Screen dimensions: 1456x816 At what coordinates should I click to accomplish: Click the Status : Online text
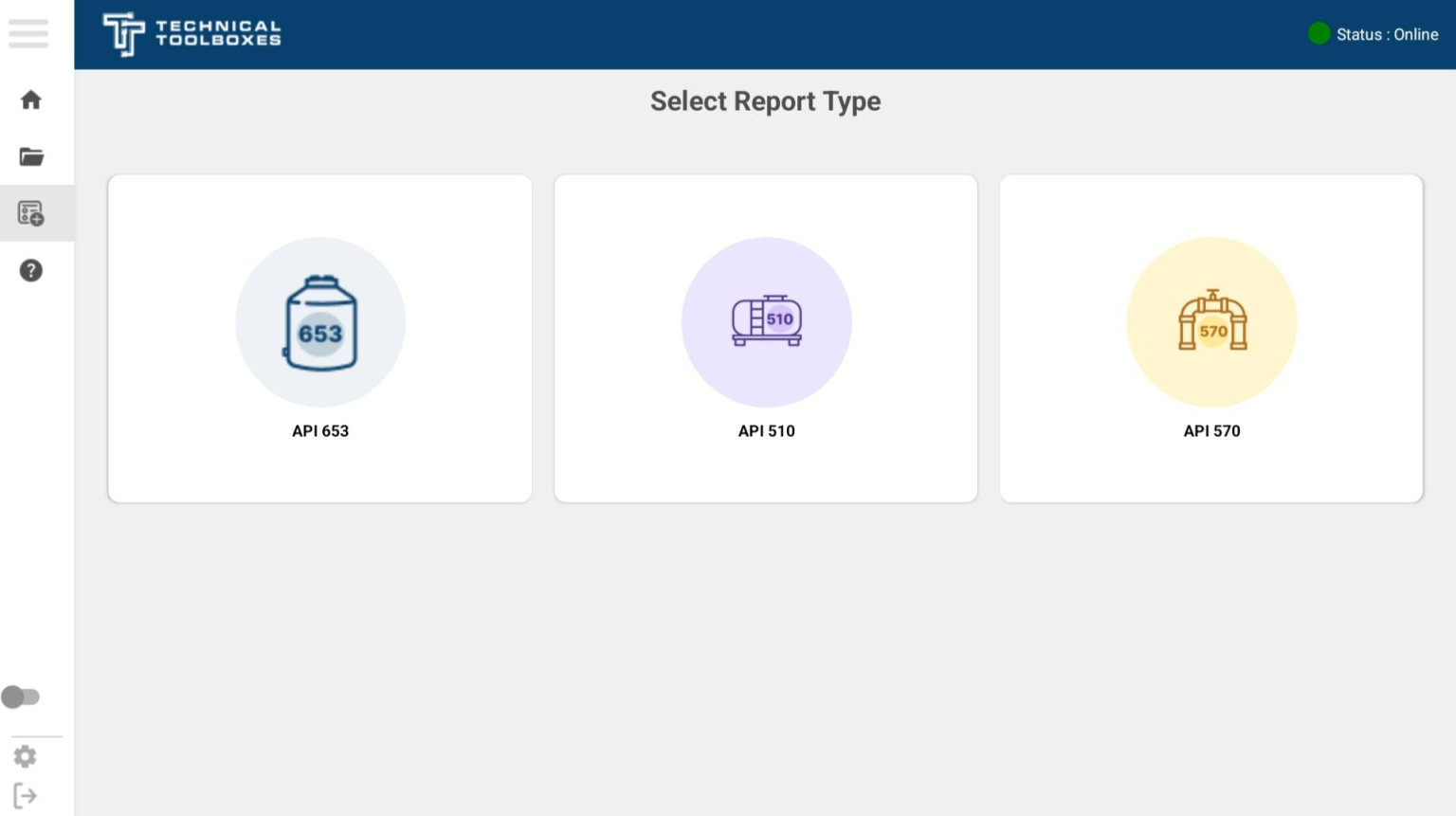[x=1387, y=34]
